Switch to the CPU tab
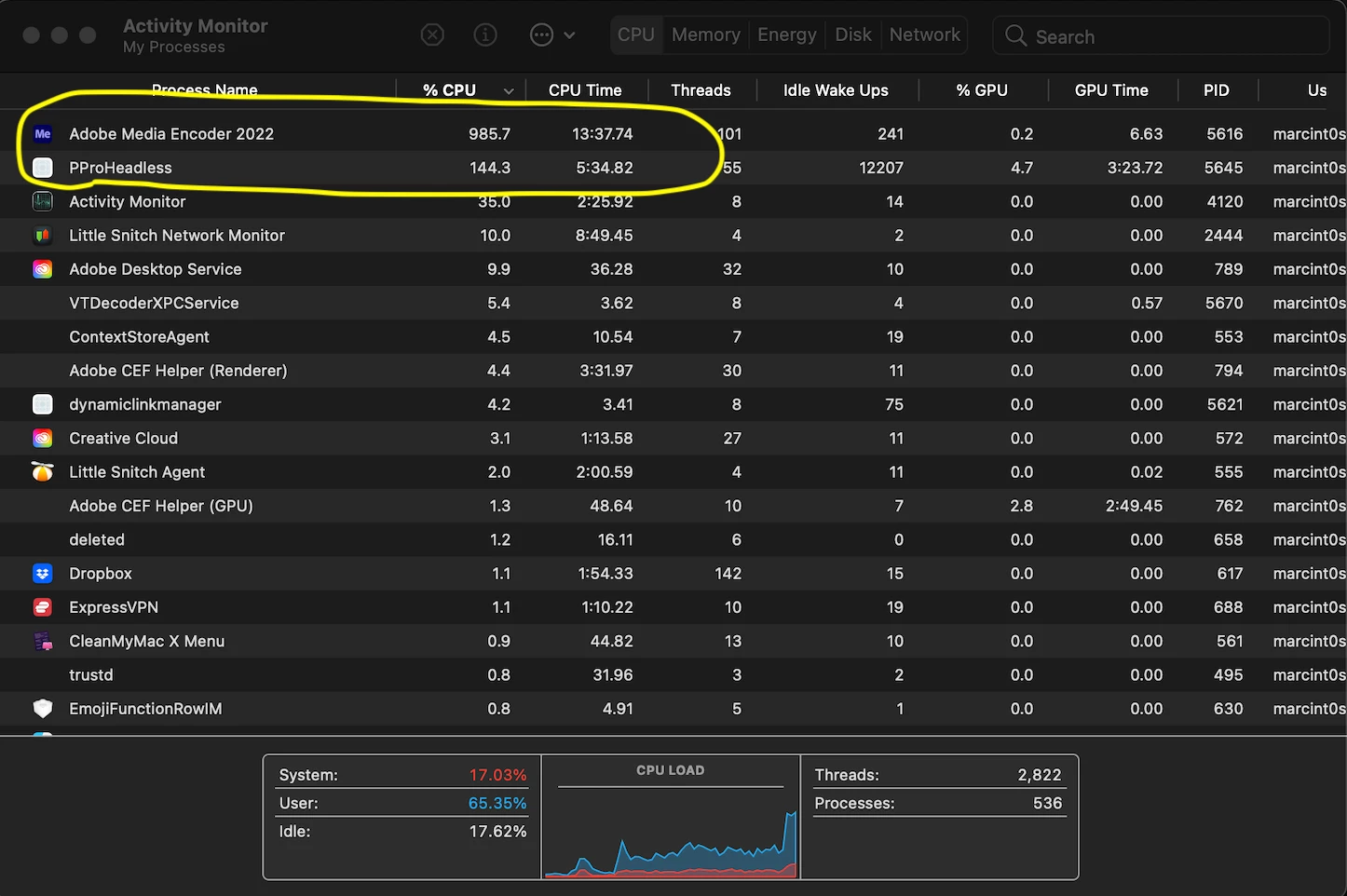The image size is (1347, 896). pos(636,34)
